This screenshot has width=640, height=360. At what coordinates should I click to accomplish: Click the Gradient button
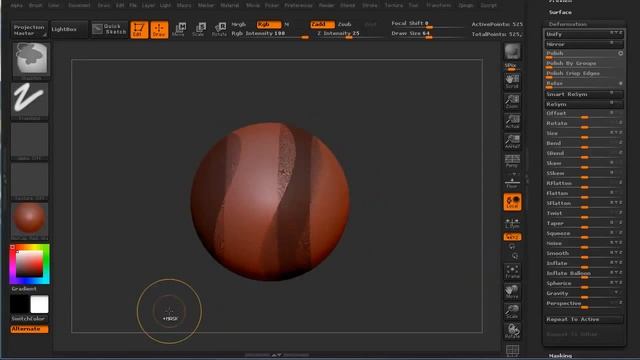click(24, 289)
